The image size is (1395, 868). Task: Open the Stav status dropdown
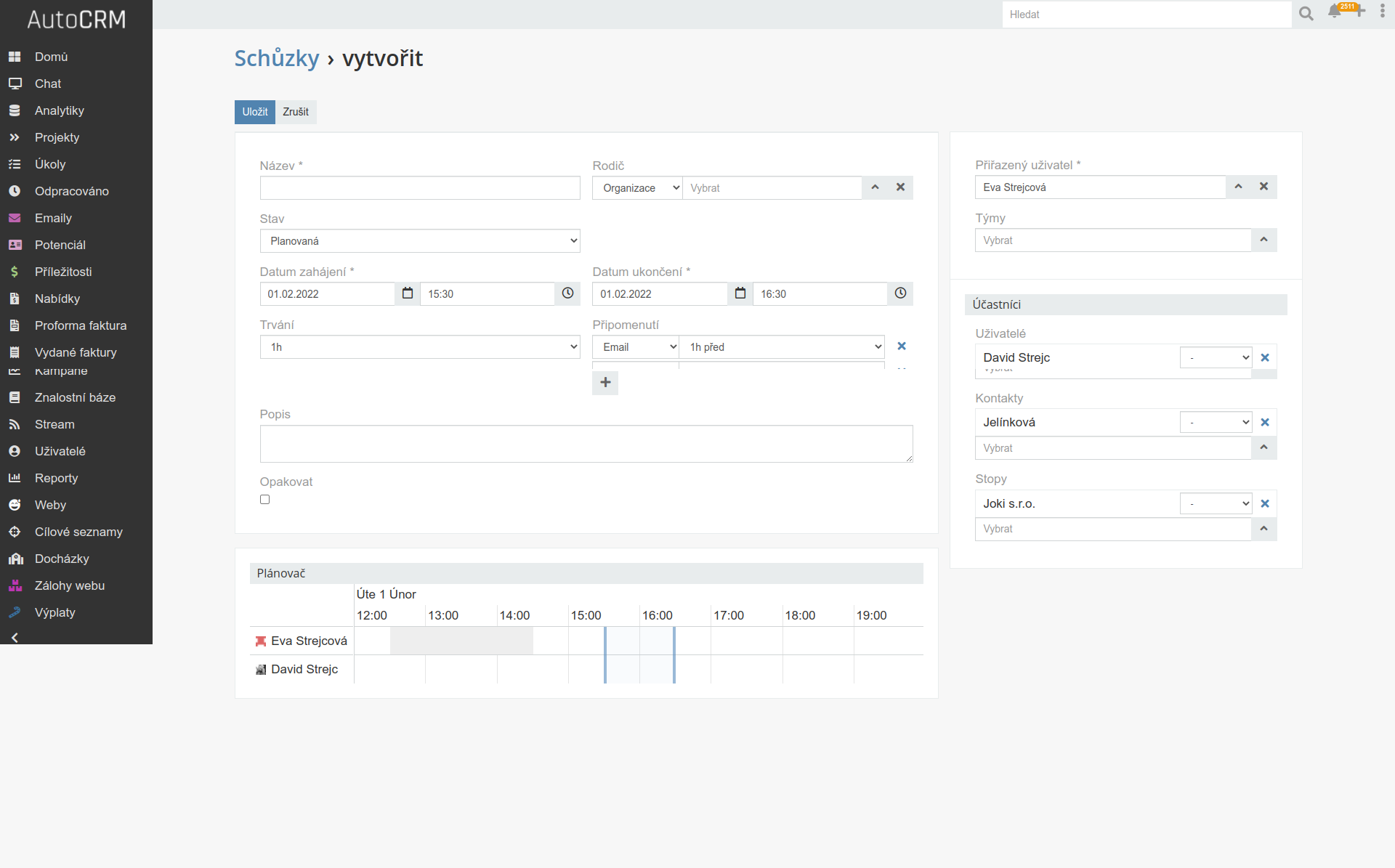pyautogui.click(x=420, y=241)
